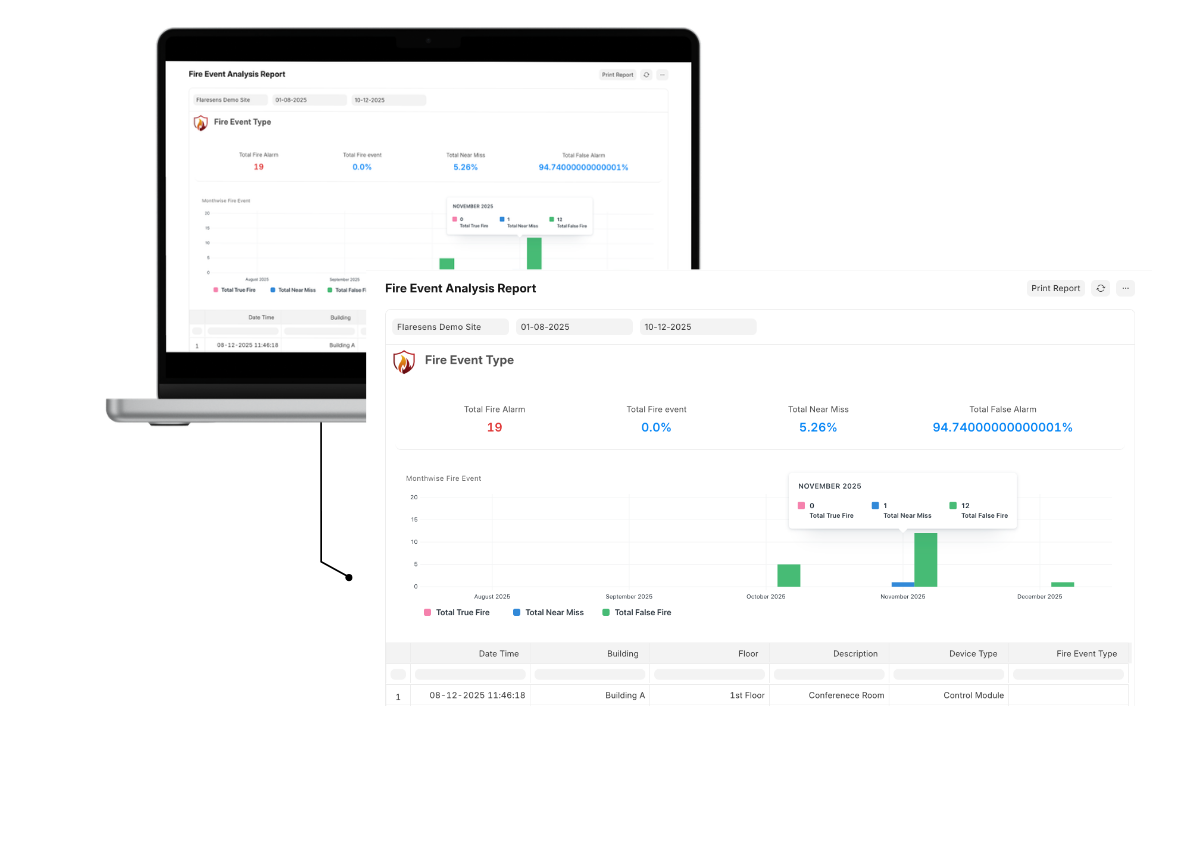Toggle Total Near Miss legend in foreground chart
Screen dimensions: 1200x860
point(548,612)
